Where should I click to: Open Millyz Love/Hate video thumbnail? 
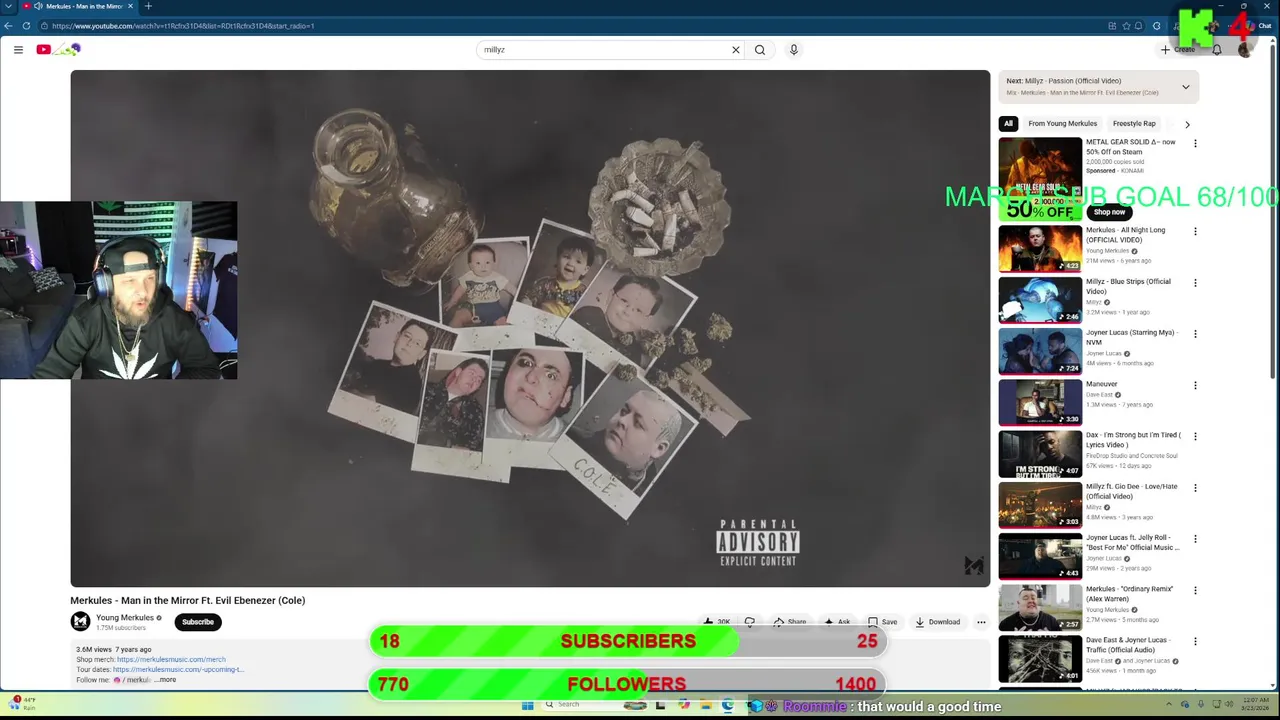[x=1040, y=504]
